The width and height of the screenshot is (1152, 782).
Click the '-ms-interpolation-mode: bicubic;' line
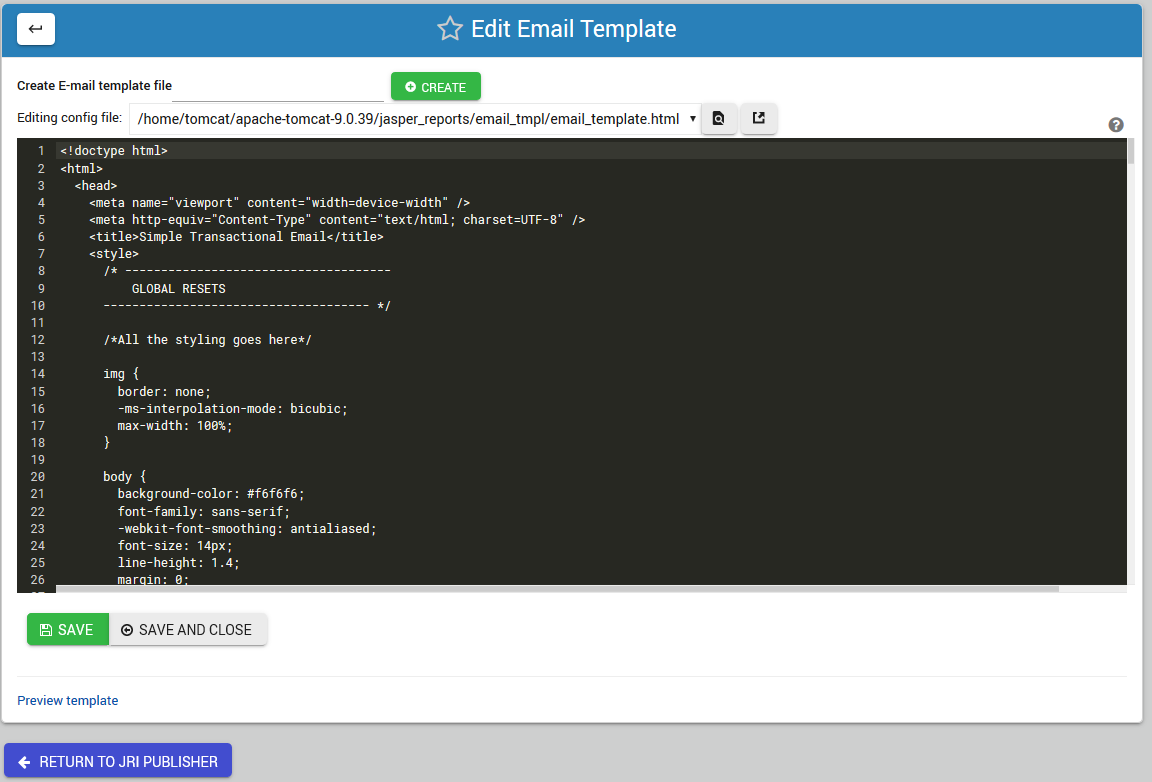tap(232, 409)
